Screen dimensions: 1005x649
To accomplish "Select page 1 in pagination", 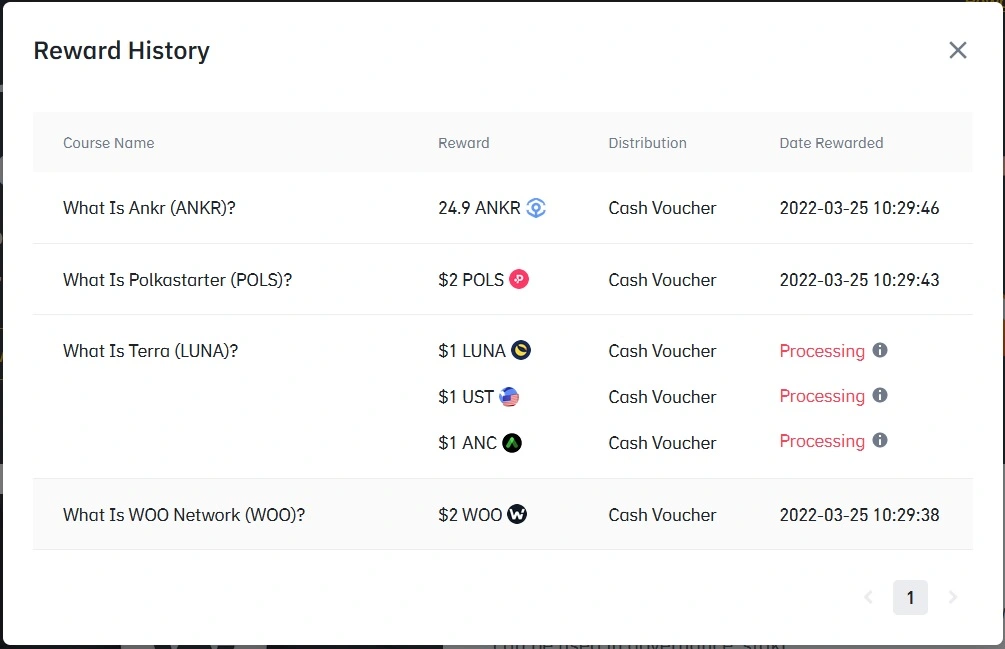I will coord(910,597).
